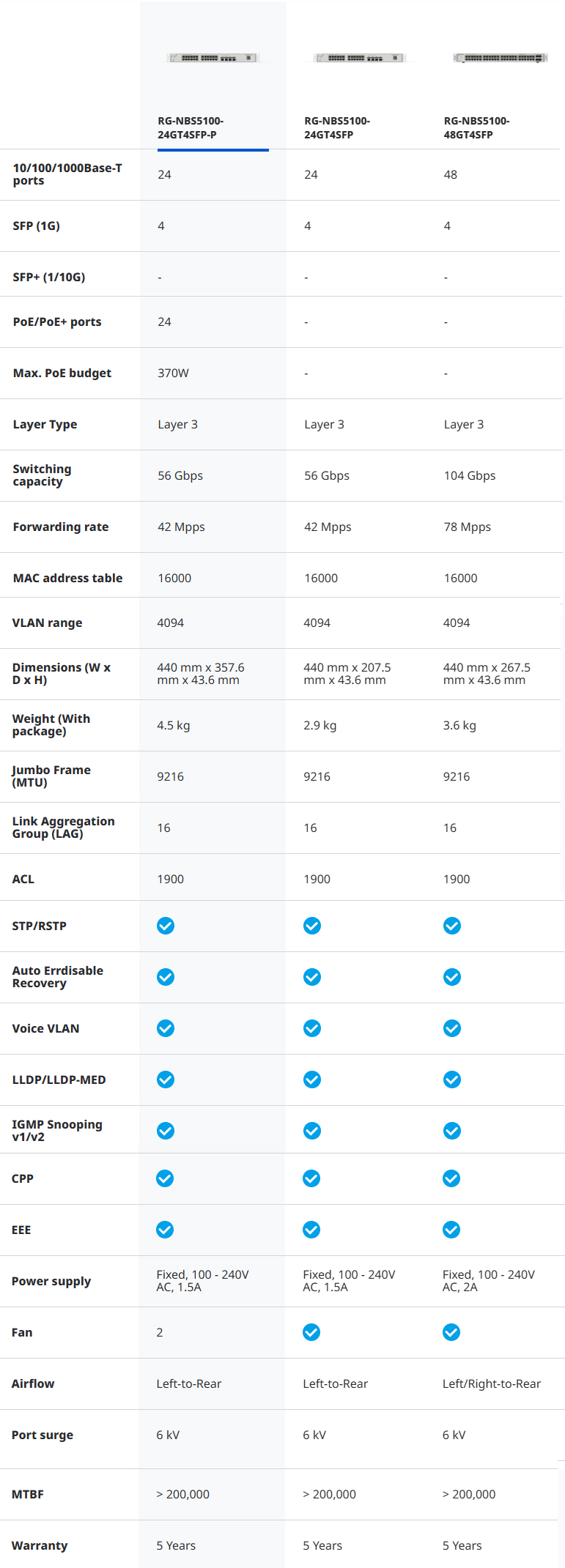This screenshot has width=565, height=1568.
Task: Click the CPP checkmark in the middle column
Action: 311,1178
